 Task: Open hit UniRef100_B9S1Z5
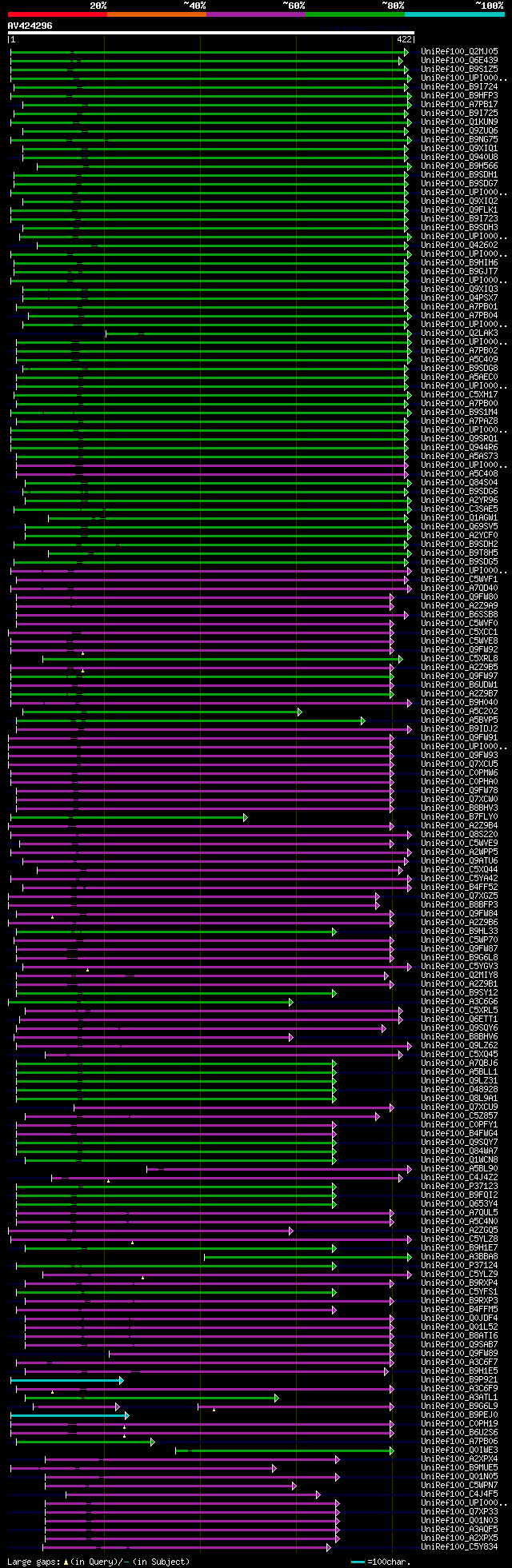459,69
